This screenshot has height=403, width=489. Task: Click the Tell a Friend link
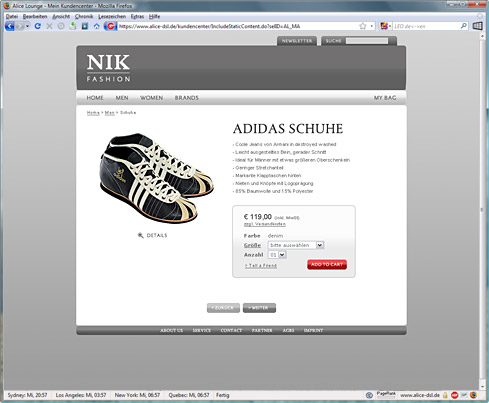[x=261, y=266]
